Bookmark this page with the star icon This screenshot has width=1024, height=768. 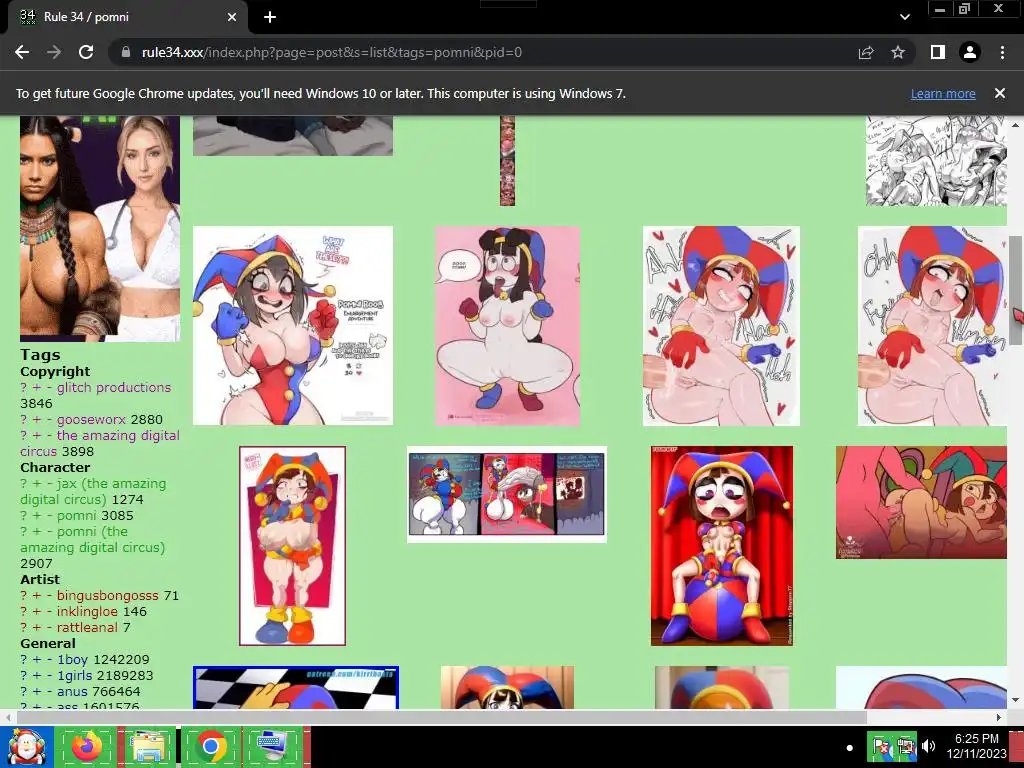tap(898, 52)
